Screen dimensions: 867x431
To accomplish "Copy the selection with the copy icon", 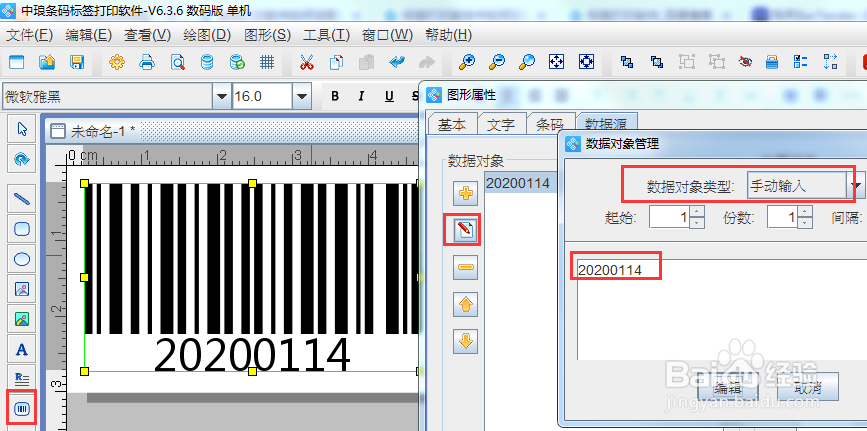I will point(336,62).
